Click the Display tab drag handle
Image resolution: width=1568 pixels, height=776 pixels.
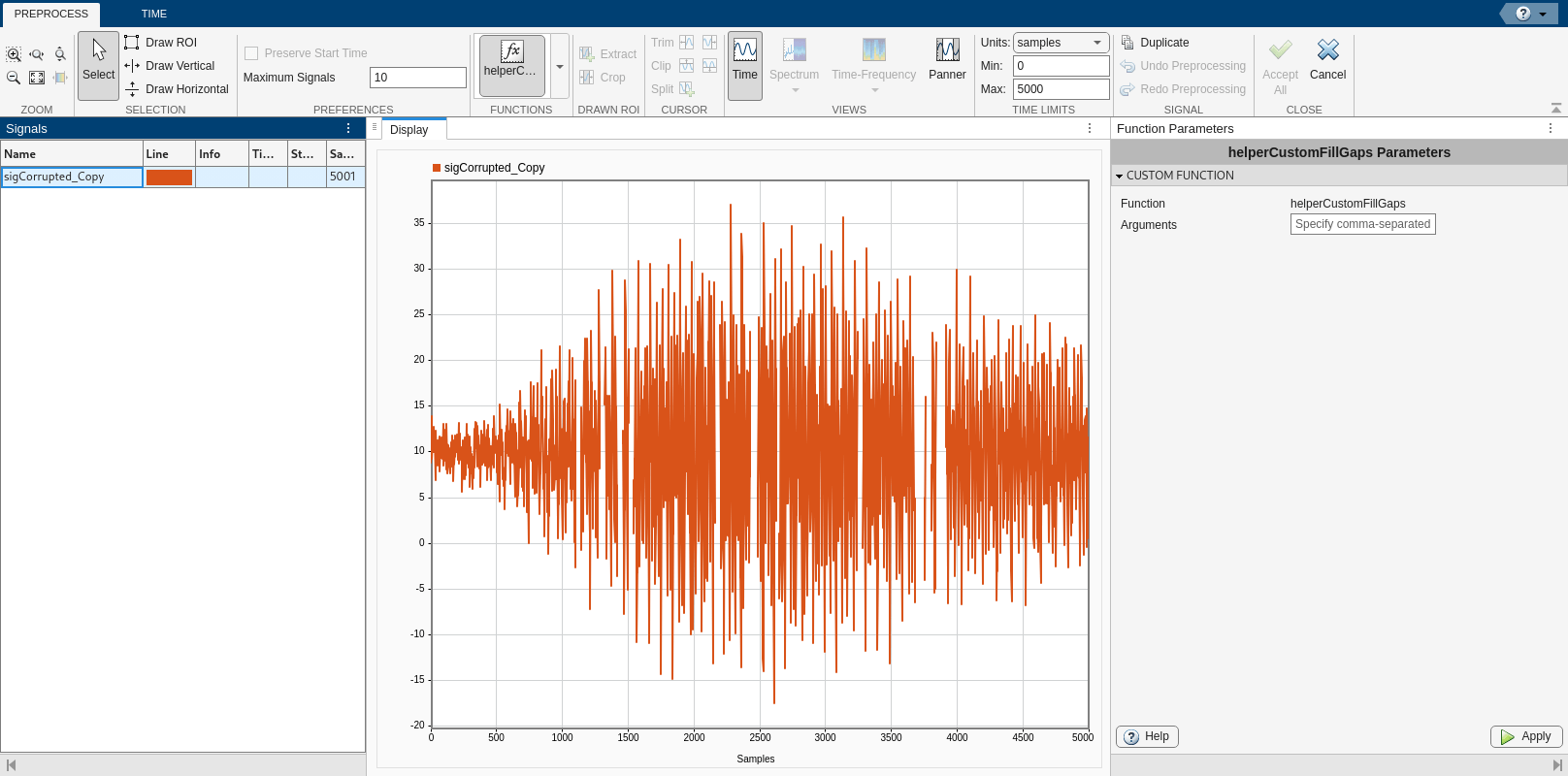(375, 127)
